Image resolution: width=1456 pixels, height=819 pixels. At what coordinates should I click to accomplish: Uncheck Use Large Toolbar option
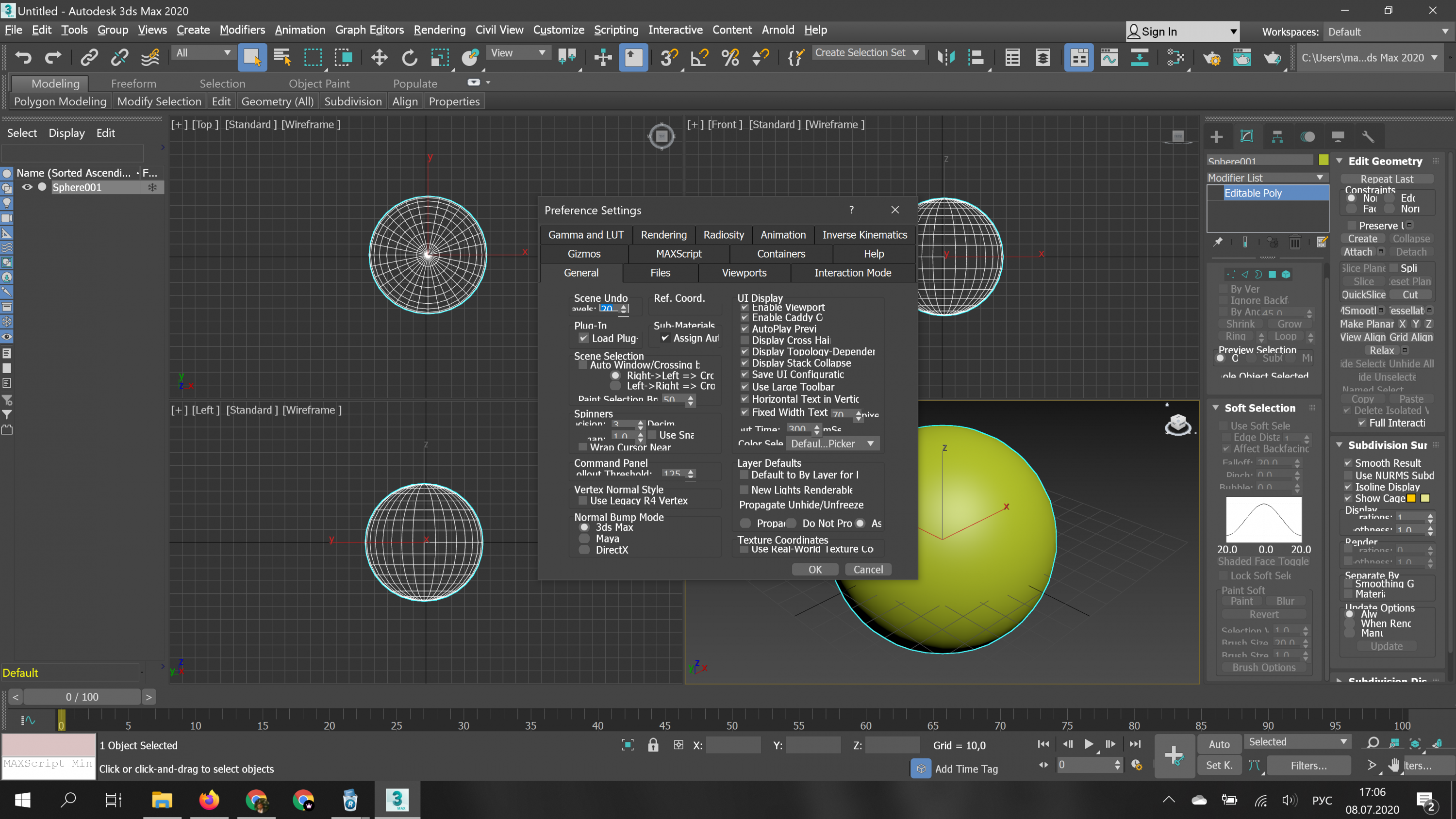[745, 387]
